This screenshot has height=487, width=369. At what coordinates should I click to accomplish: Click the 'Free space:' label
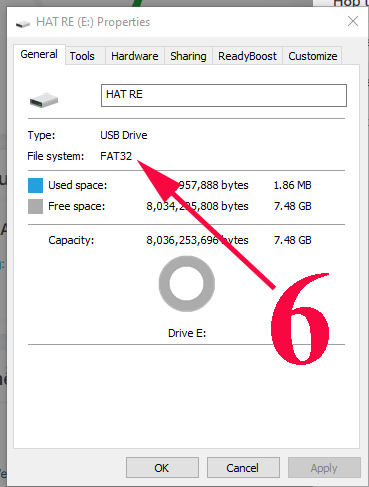[x=77, y=206]
